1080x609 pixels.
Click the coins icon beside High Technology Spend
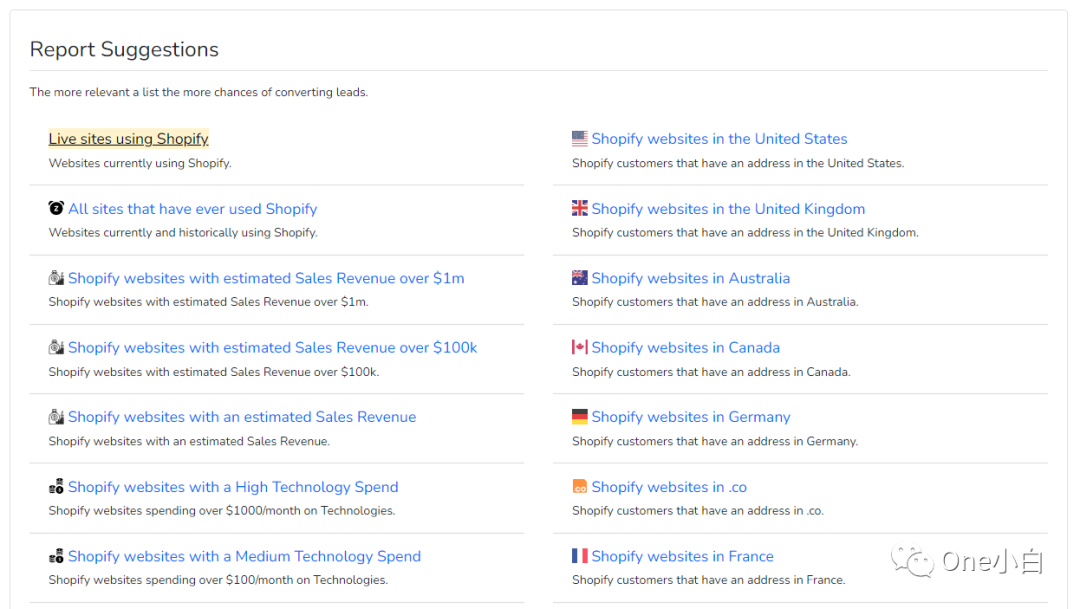click(56, 487)
